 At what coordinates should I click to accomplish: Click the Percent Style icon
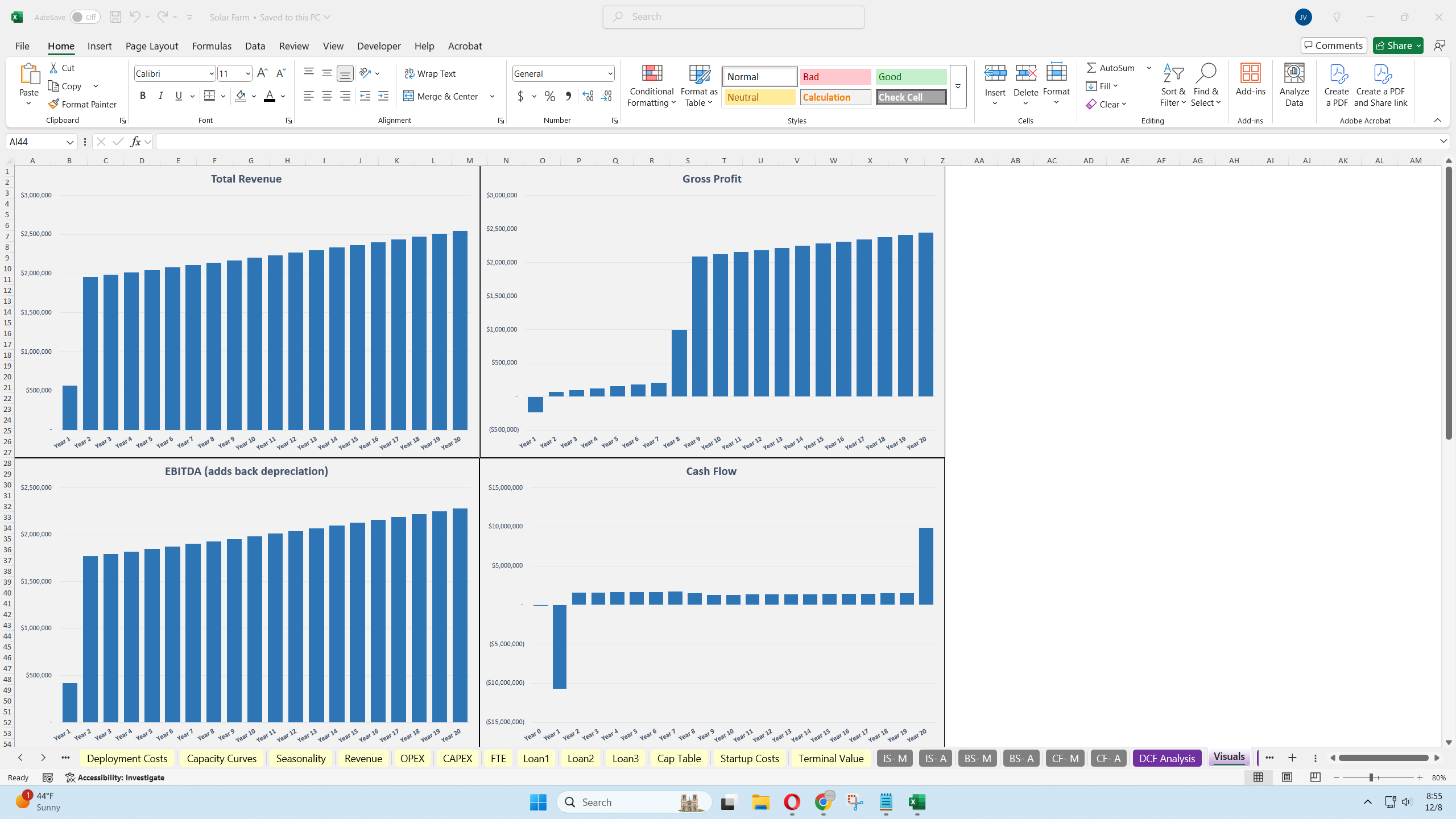point(549,96)
